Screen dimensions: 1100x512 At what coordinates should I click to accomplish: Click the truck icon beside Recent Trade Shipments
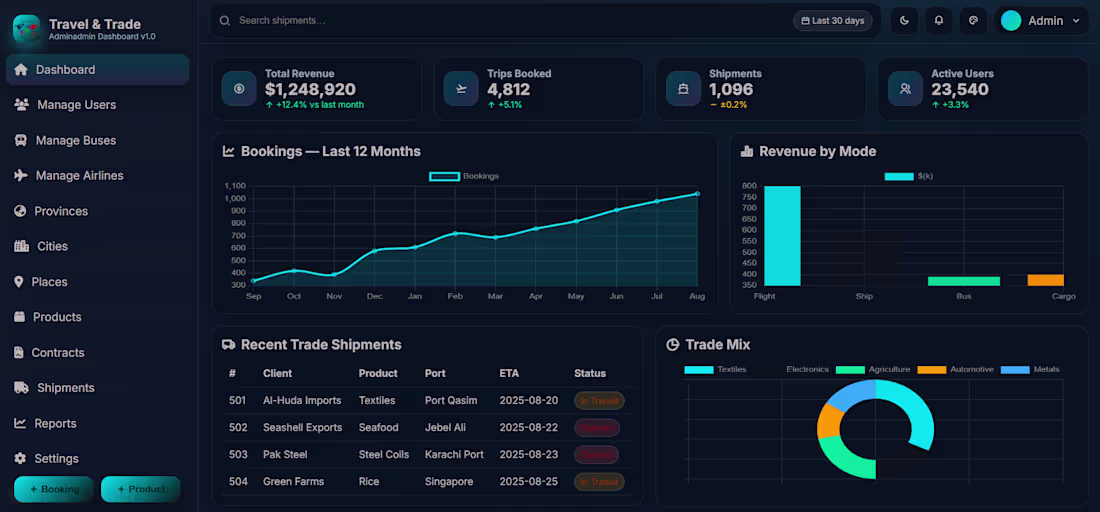tap(229, 345)
